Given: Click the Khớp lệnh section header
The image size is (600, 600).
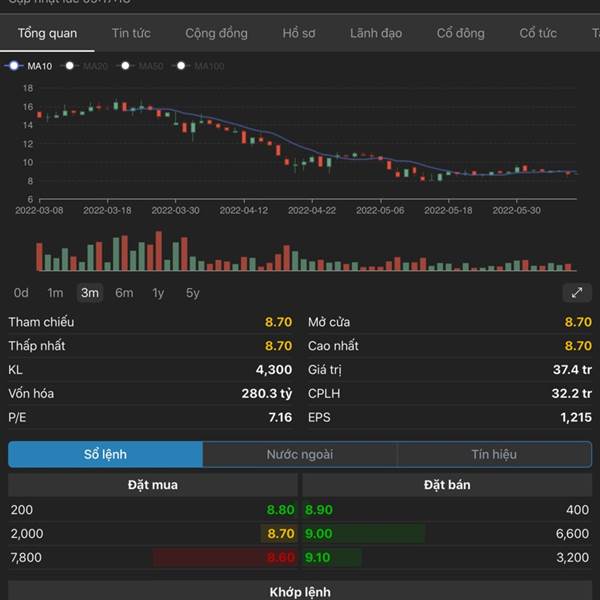Looking at the screenshot, I should pos(300,591).
